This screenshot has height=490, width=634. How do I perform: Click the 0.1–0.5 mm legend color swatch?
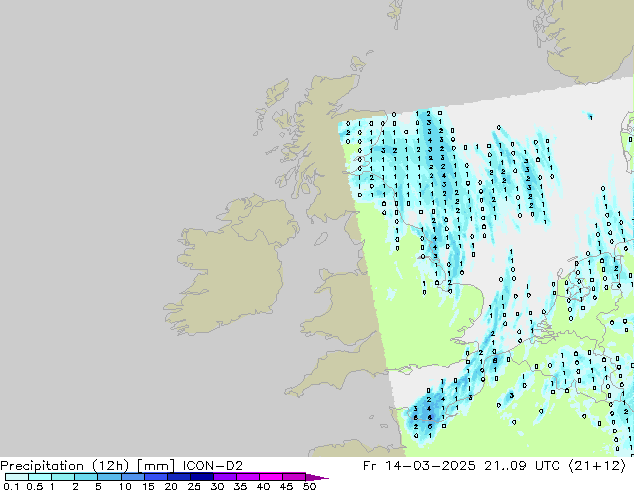click(17, 477)
